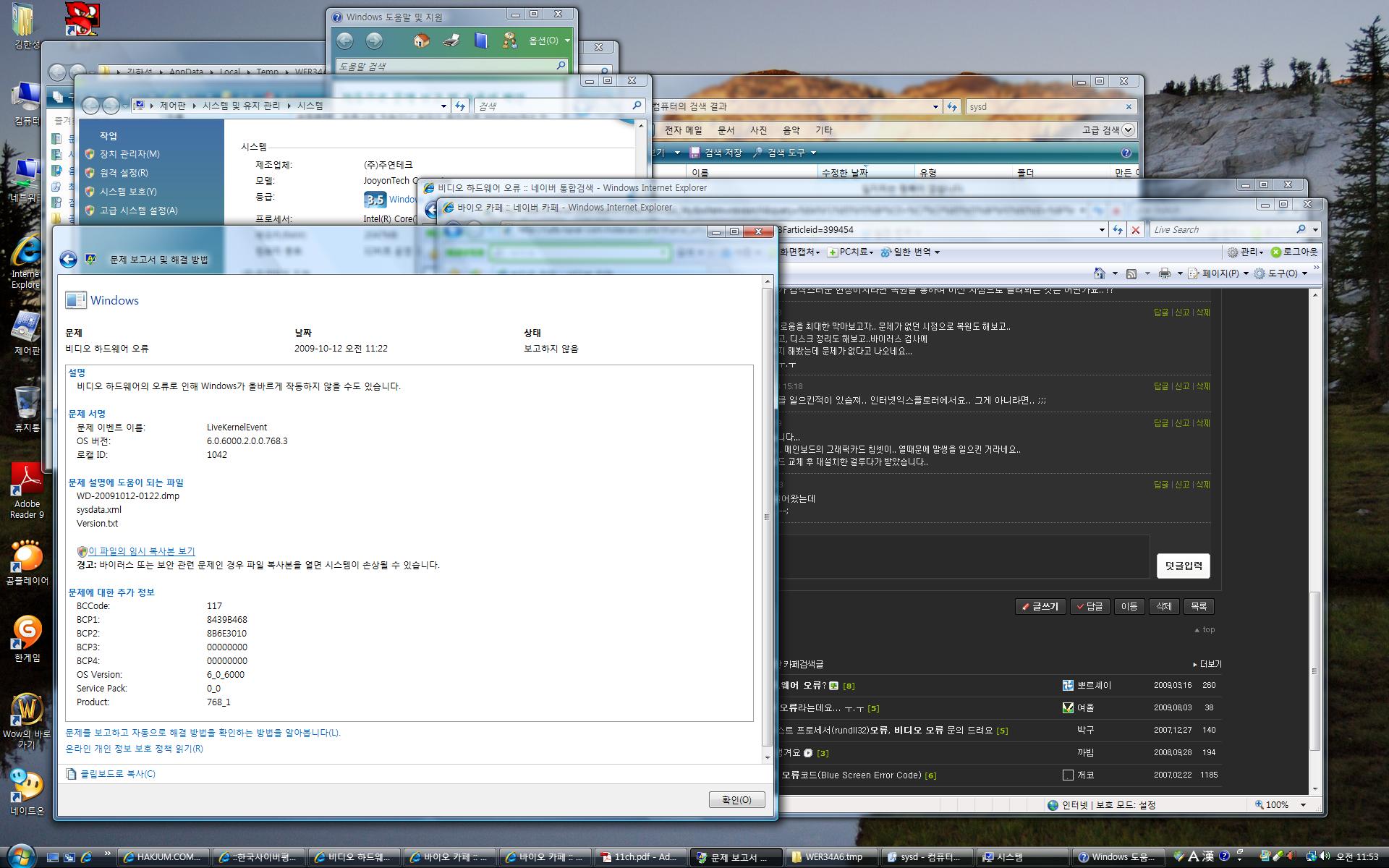The image size is (1389, 868).
Task: Refresh the Bio Cafe page in IE
Action: (1118, 230)
